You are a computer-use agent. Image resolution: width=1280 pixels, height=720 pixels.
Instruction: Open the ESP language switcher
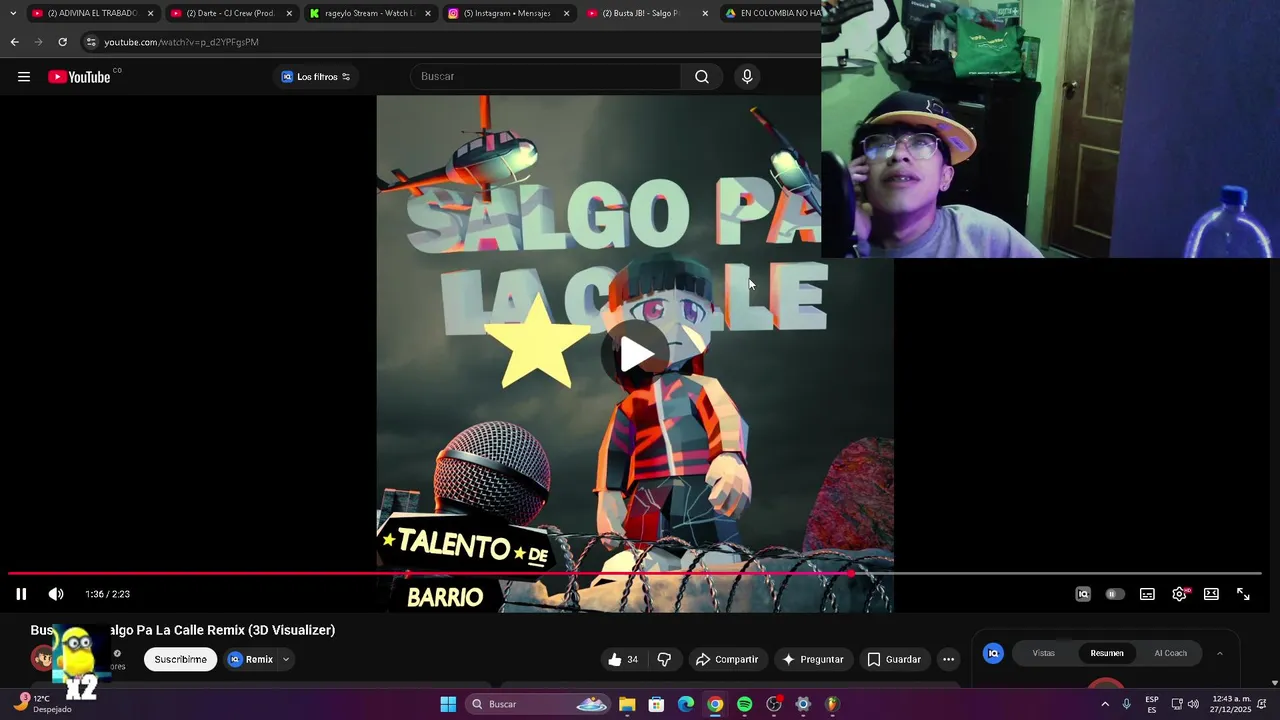[x=1152, y=704]
